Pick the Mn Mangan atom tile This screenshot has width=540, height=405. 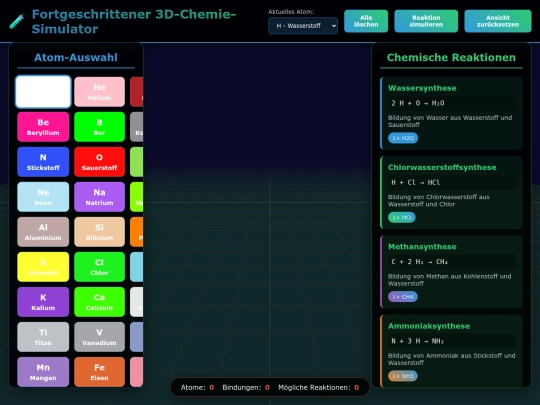point(43,372)
